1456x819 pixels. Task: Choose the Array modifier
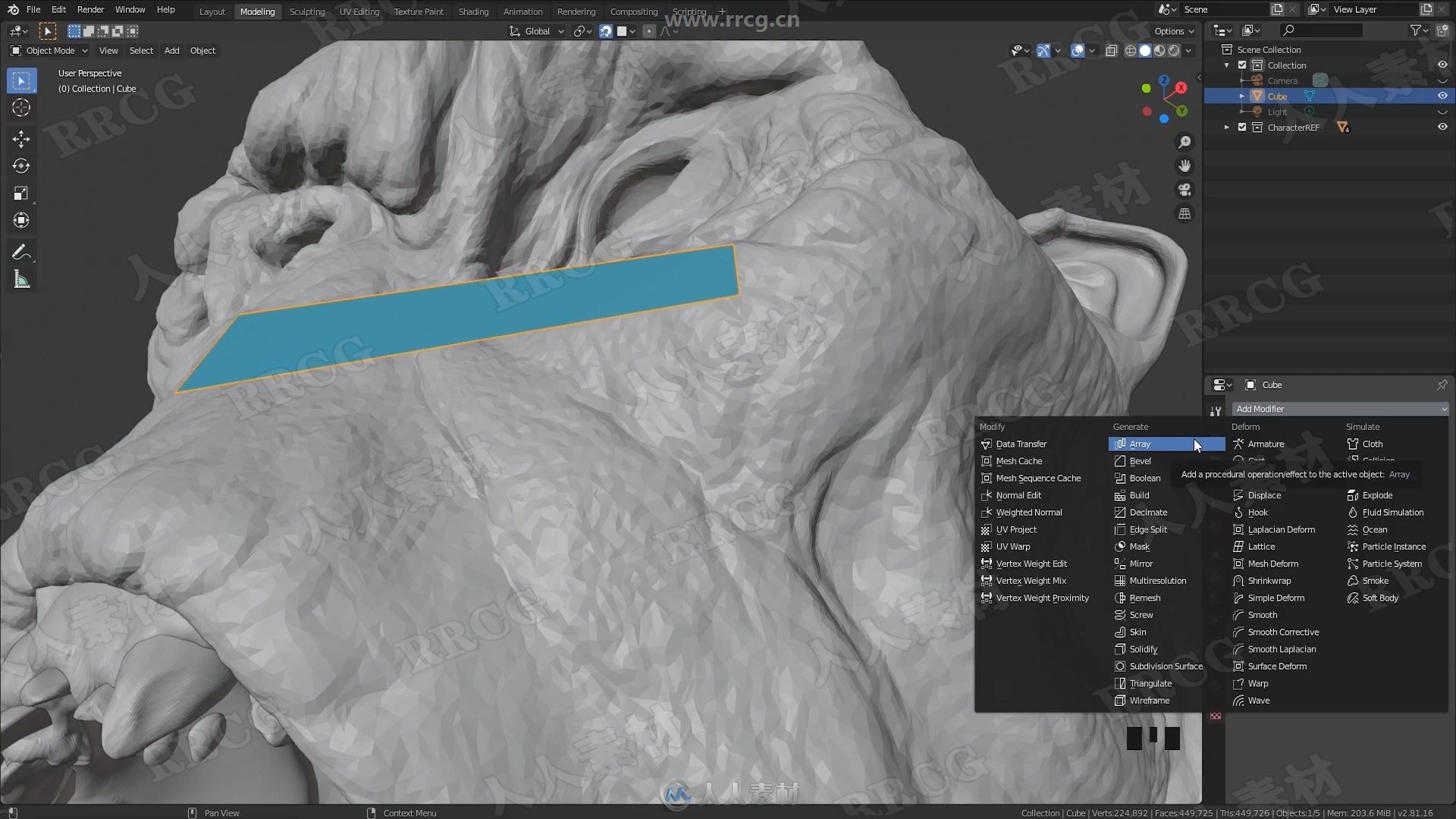point(1166,444)
